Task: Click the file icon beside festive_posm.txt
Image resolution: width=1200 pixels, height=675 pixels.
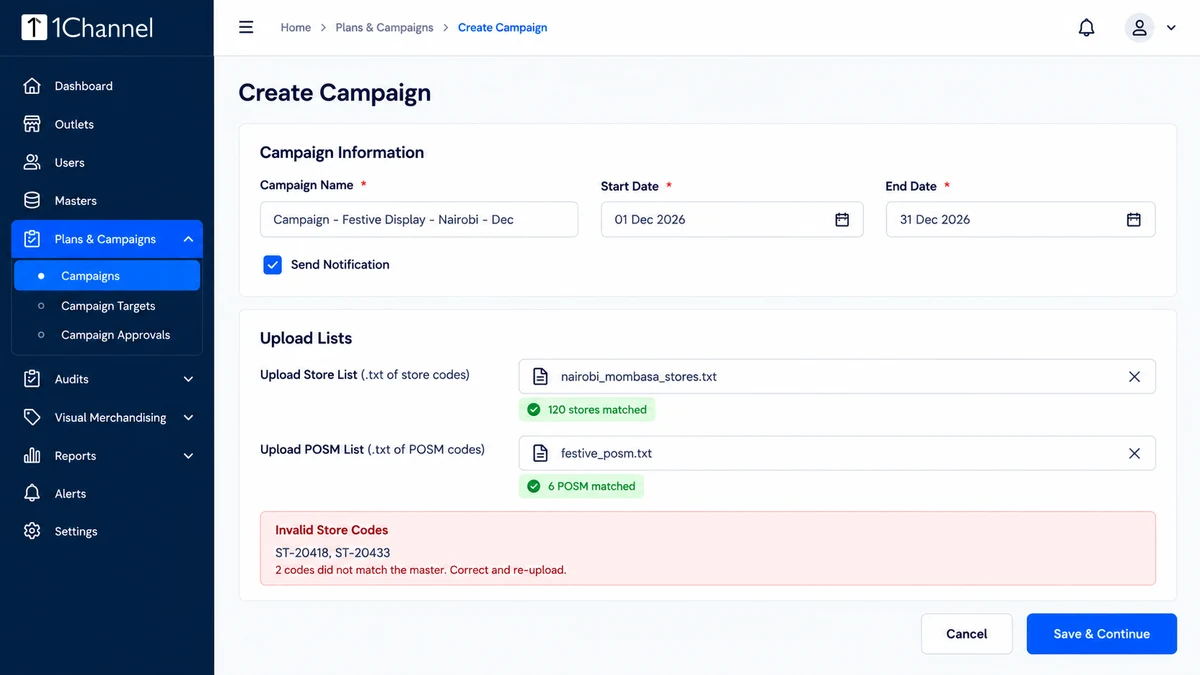Action: 540,453
